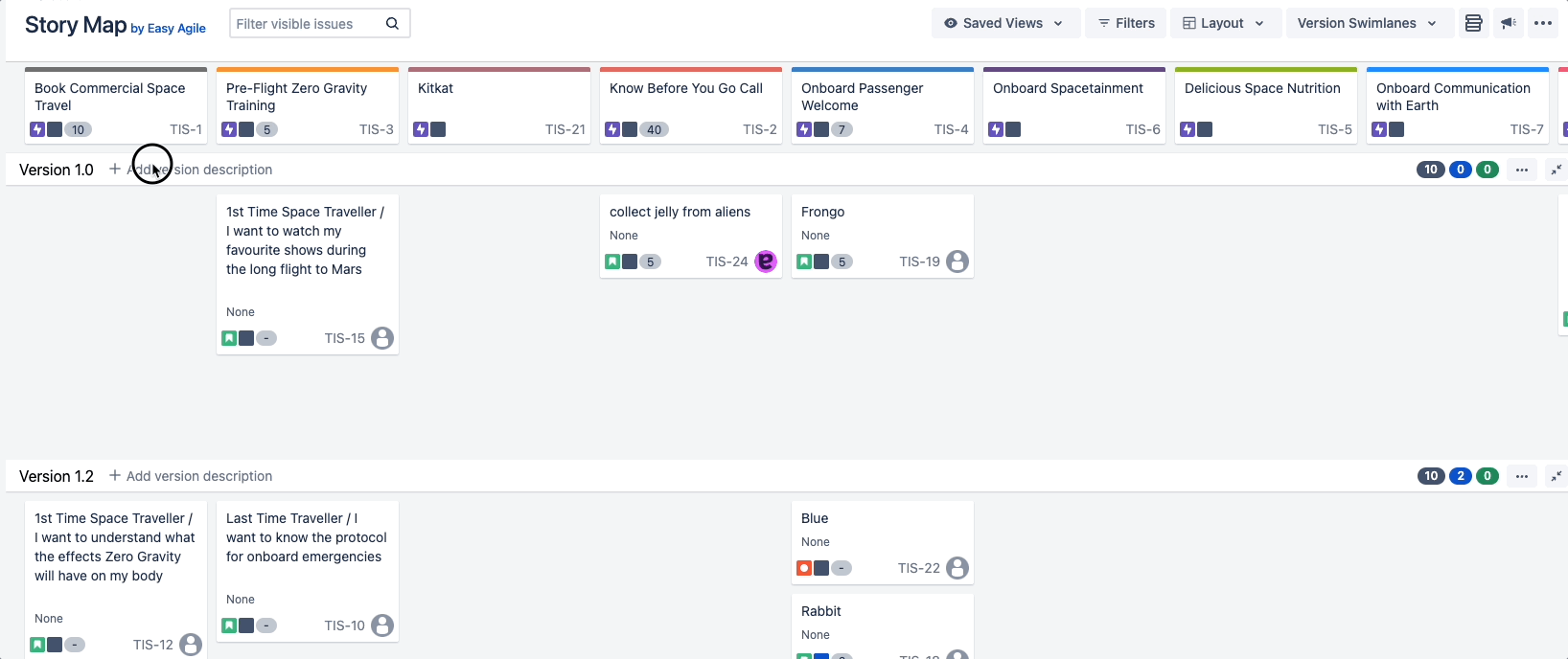Click the unassigned avatar on TIS-15
This screenshot has height=659, width=1568.
point(382,338)
